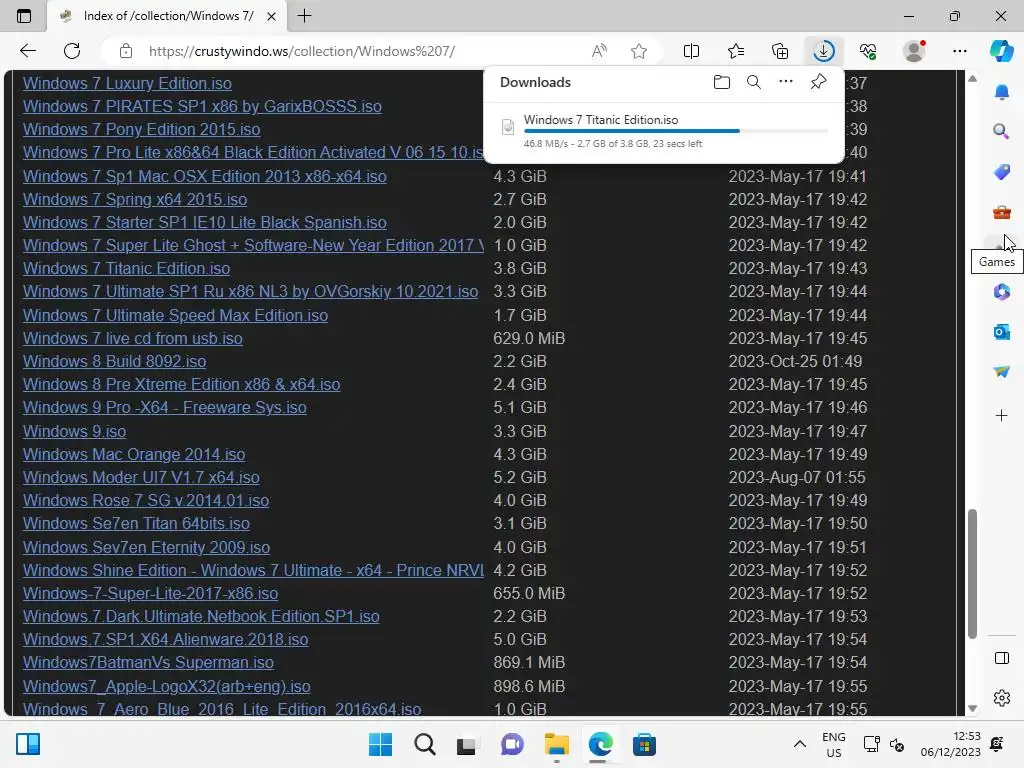
Task: Click scrollbar up arrow
Action: point(972,78)
